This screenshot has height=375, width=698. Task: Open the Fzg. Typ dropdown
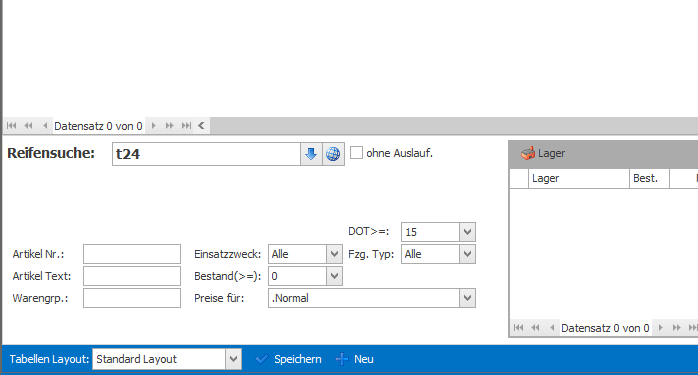(467, 254)
